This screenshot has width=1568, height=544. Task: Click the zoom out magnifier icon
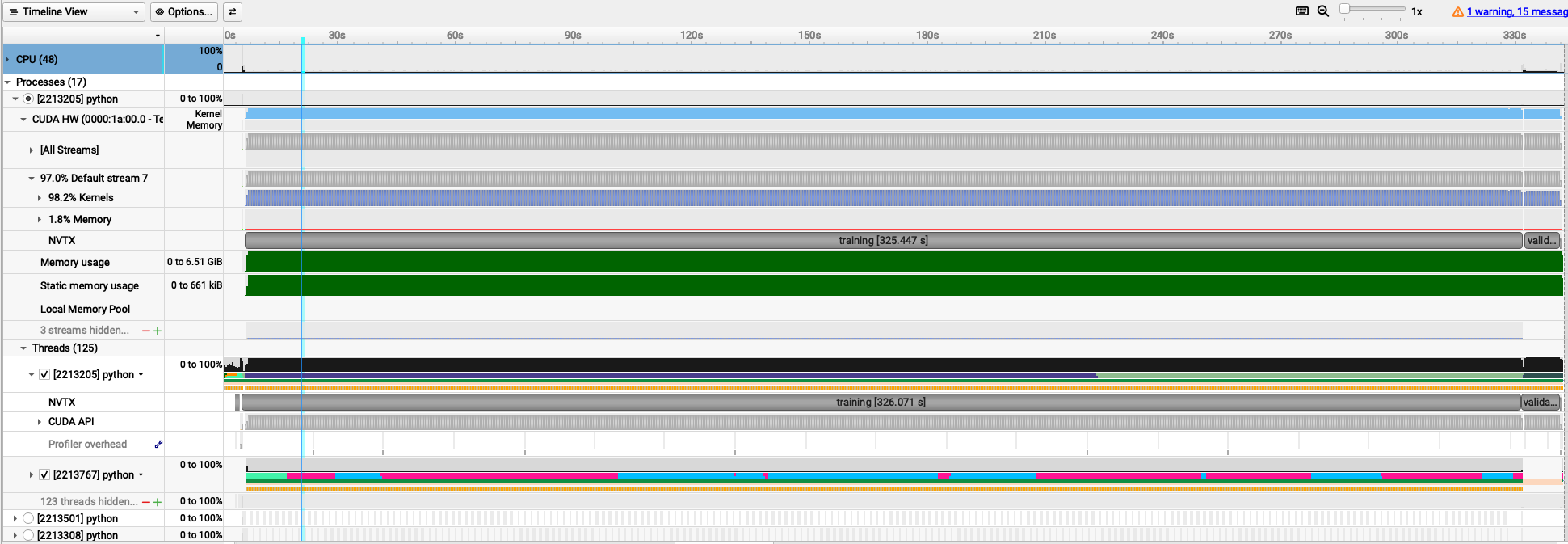(1323, 11)
